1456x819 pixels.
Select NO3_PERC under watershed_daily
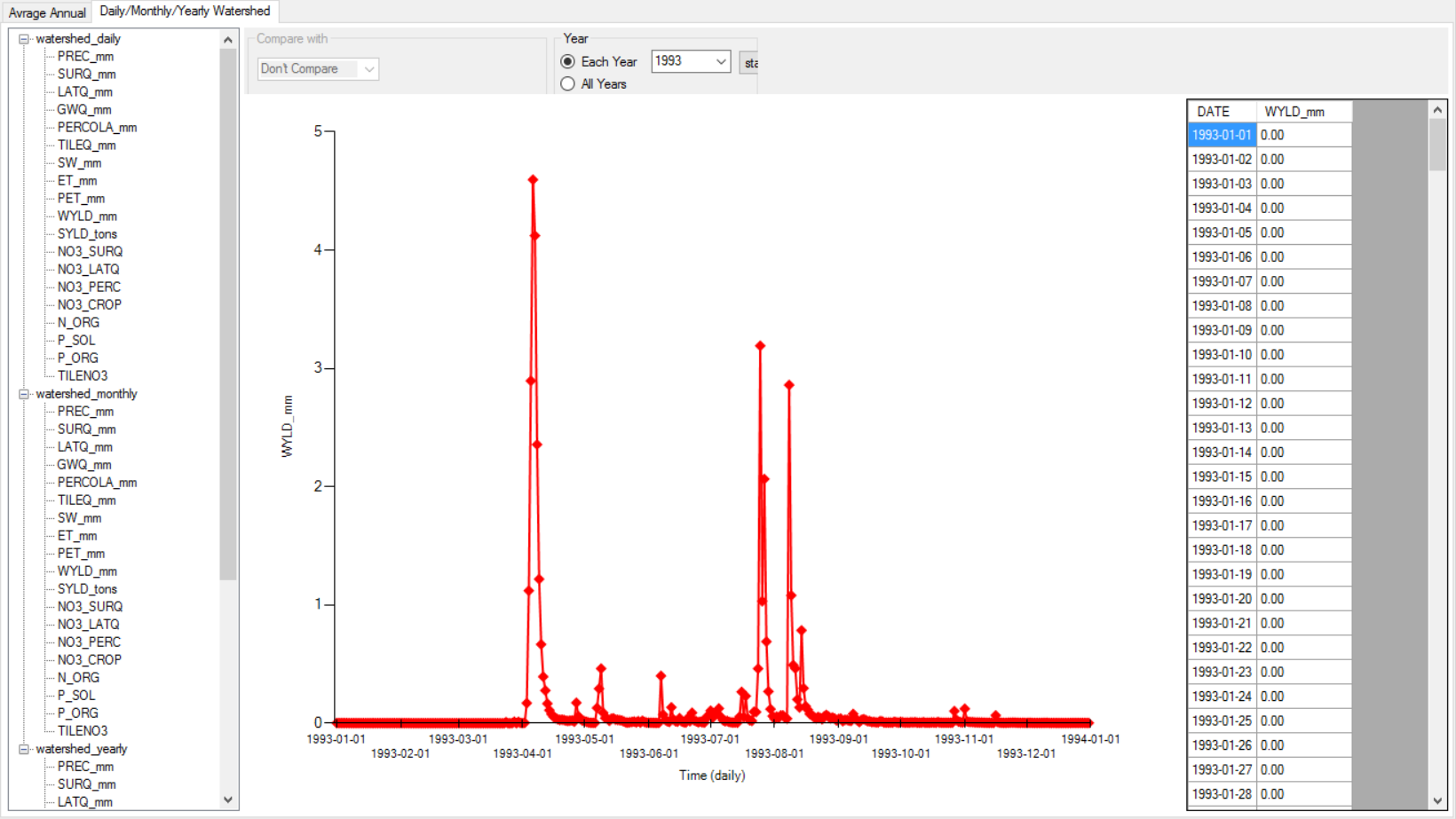click(x=89, y=287)
